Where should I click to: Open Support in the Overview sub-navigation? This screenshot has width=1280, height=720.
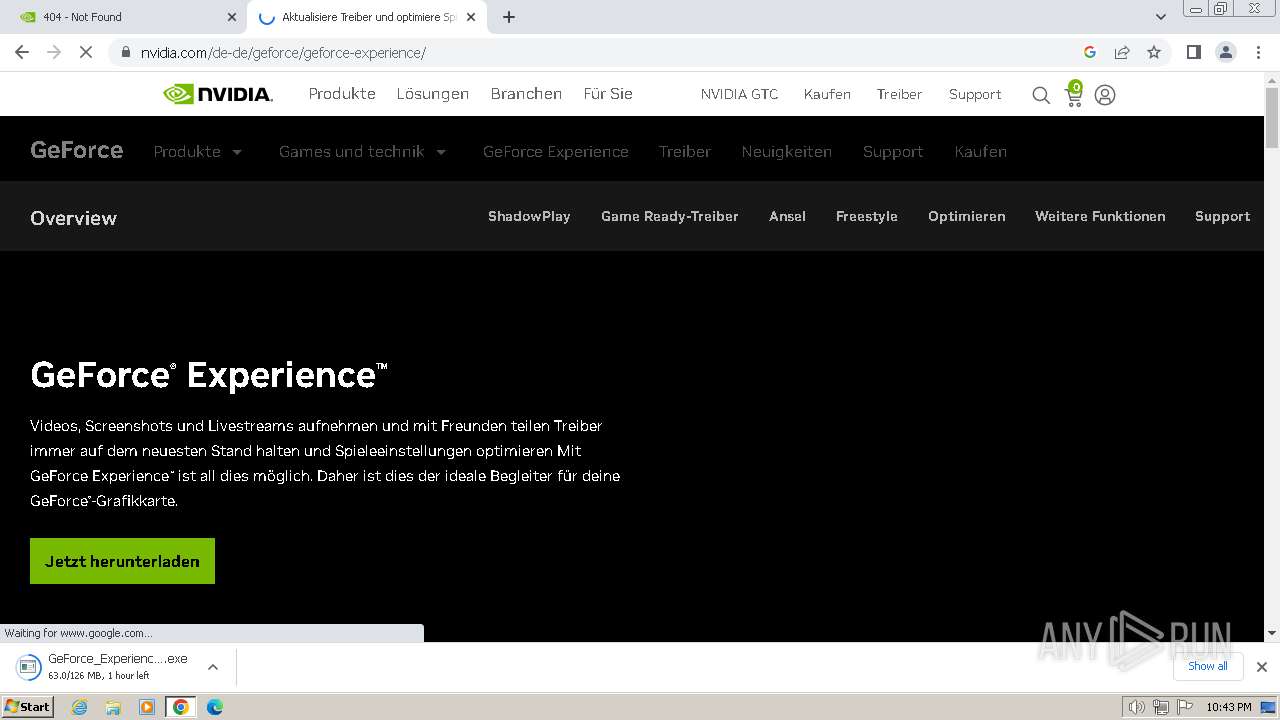pos(1222,216)
